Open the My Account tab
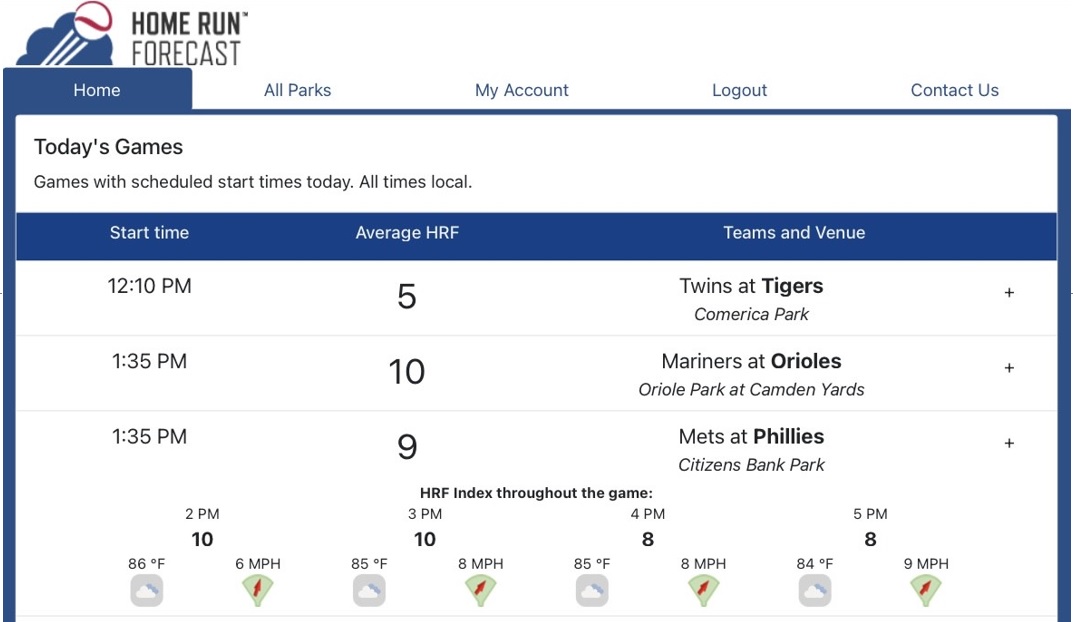The height and width of the screenshot is (622, 1074). coord(521,90)
